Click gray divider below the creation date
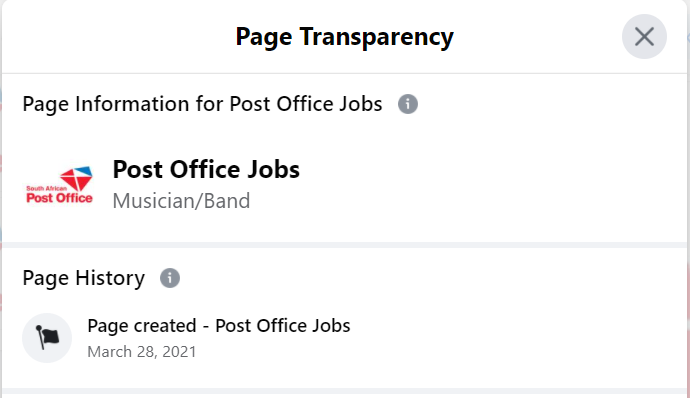This screenshot has height=398, width=690. coord(345,391)
